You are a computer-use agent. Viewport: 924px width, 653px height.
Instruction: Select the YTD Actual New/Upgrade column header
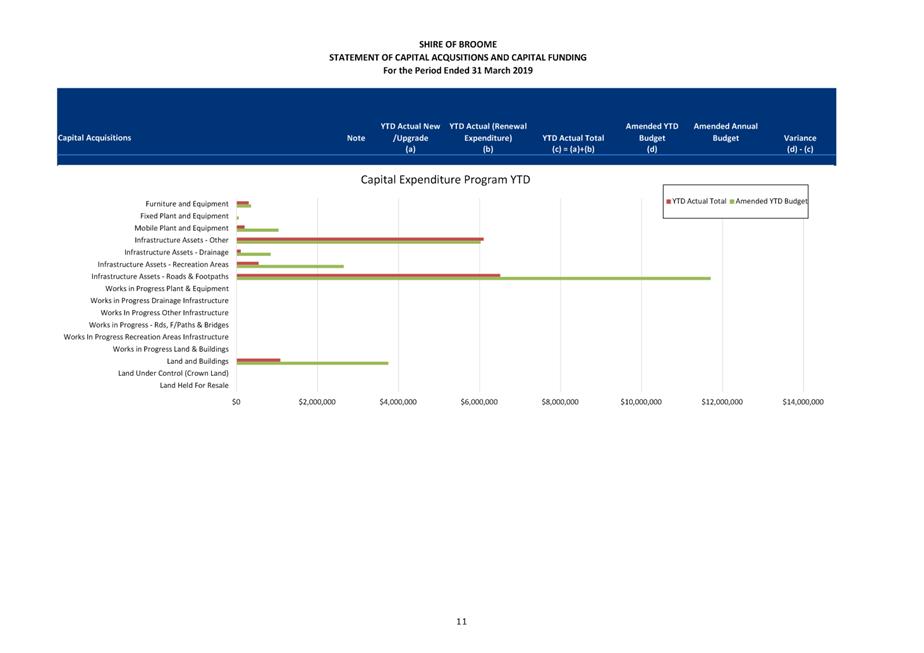click(x=410, y=138)
